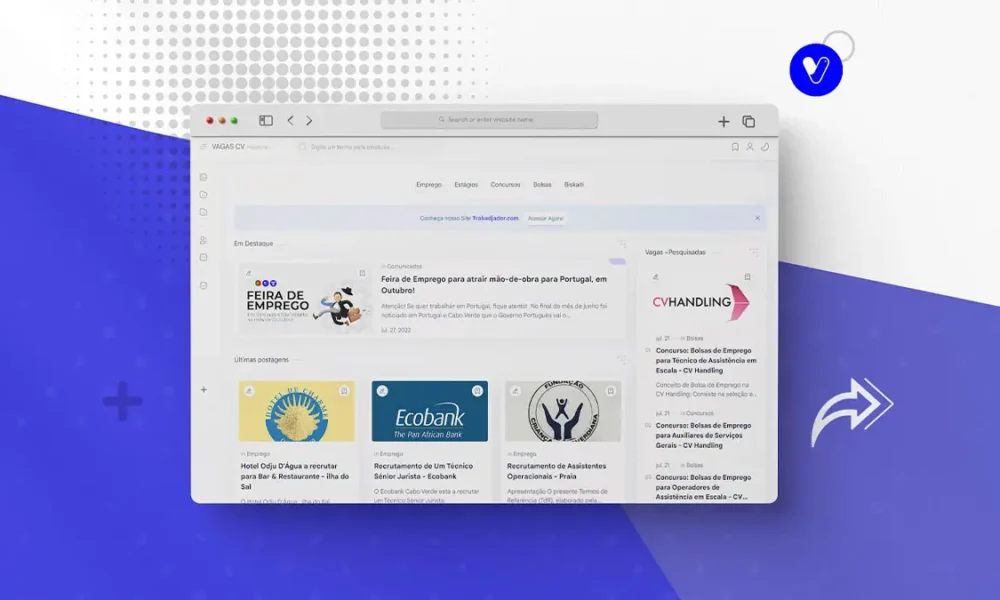Screen dimensions: 1000x600
Task: Show the tab overview icon
Action: 748,122
